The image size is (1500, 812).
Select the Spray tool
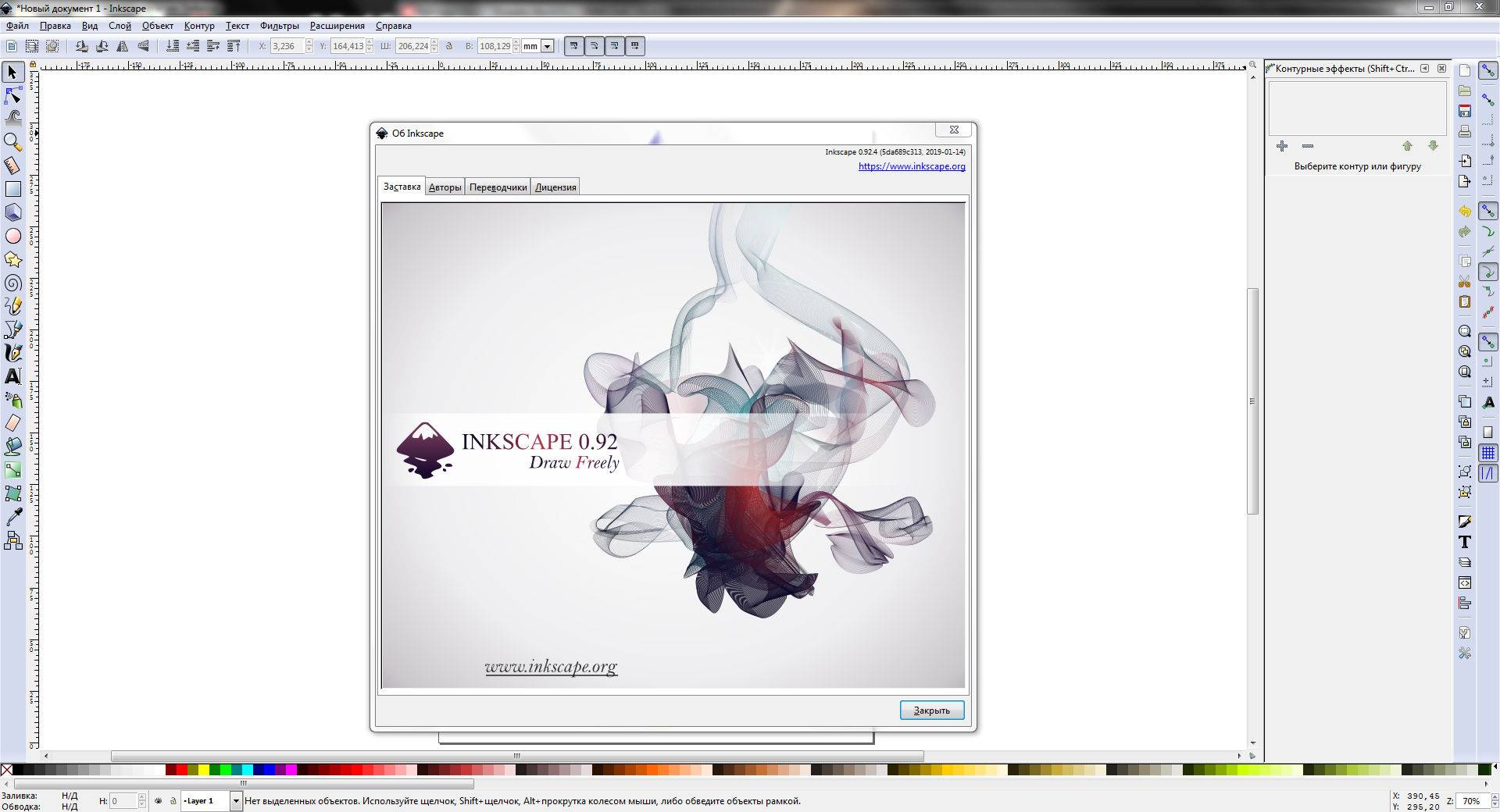(x=12, y=400)
